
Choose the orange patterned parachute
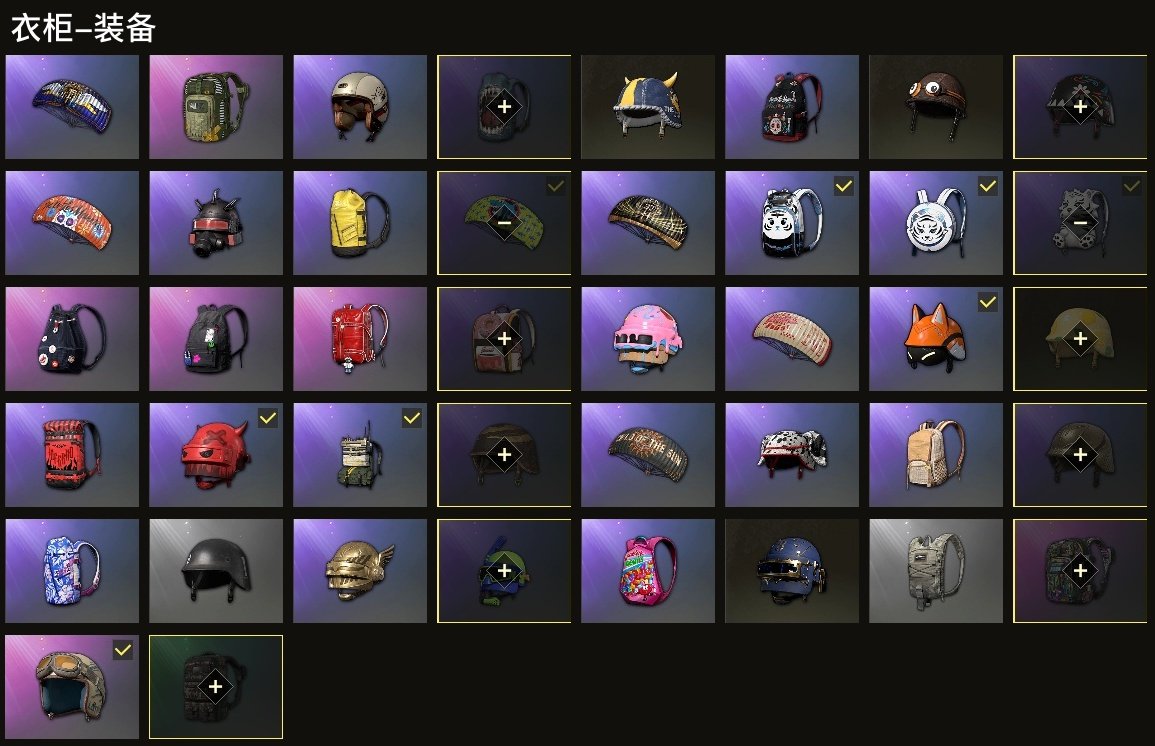coord(71,222)
